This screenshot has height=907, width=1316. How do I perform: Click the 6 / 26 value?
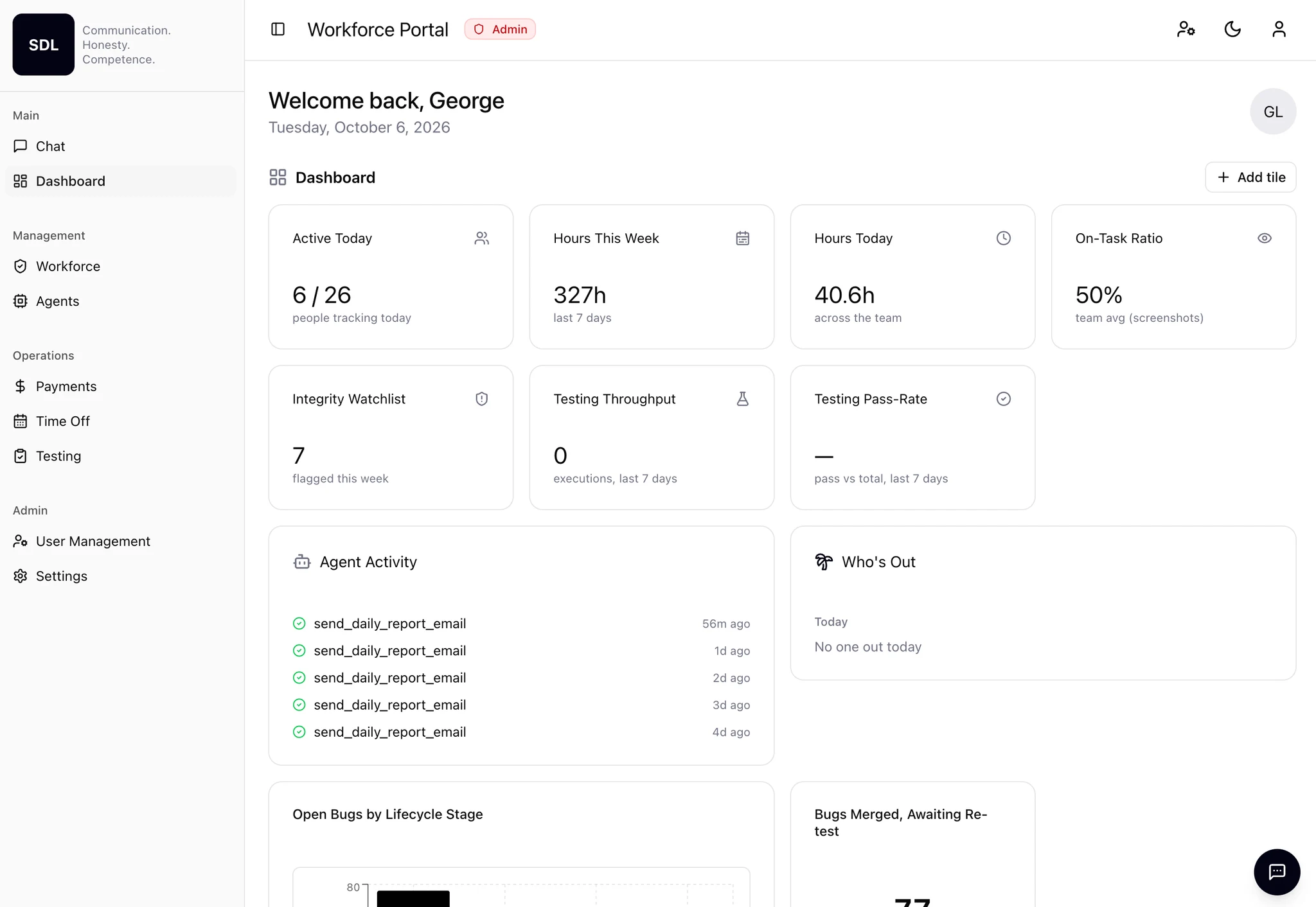coord(321,295)
